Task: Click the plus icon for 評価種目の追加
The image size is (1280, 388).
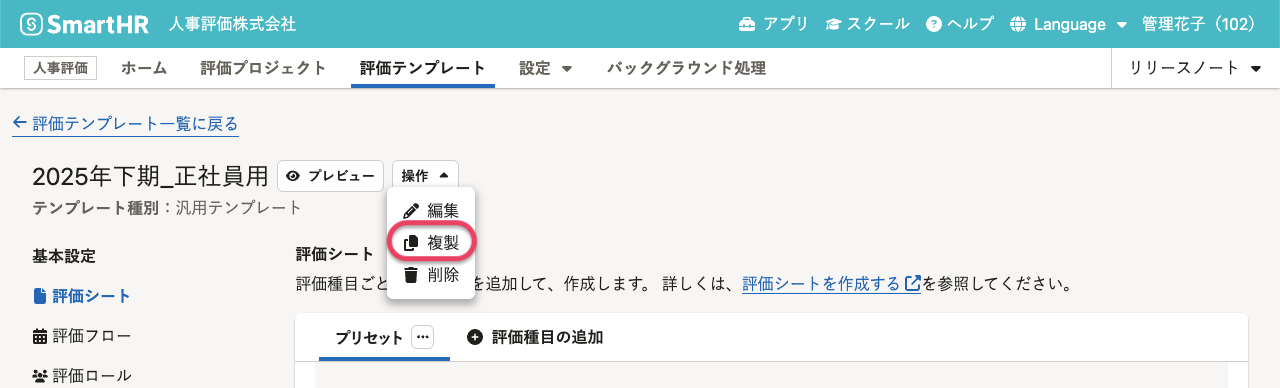Action: coord(474,337)
